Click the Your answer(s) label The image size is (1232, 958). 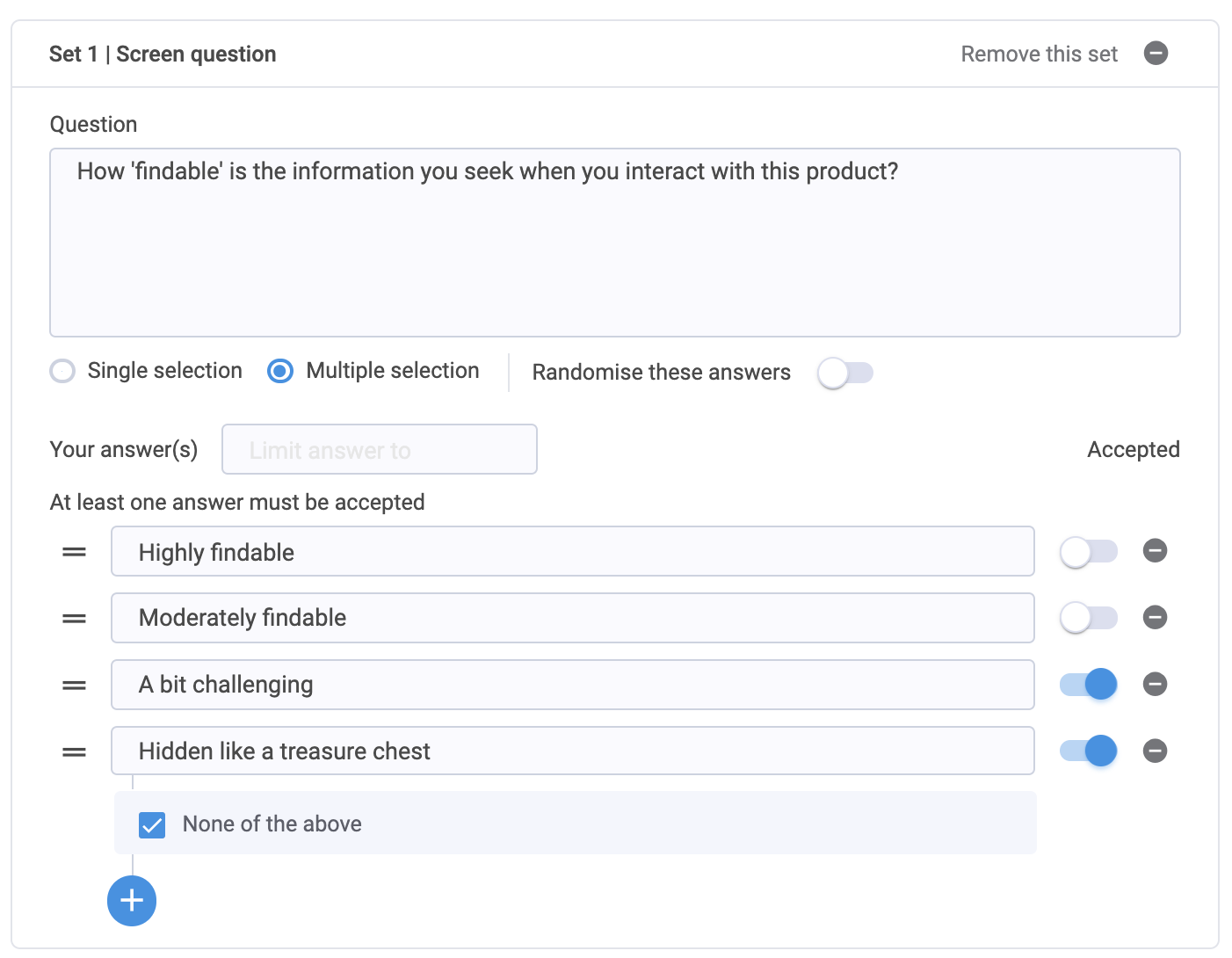pos(124,449)
